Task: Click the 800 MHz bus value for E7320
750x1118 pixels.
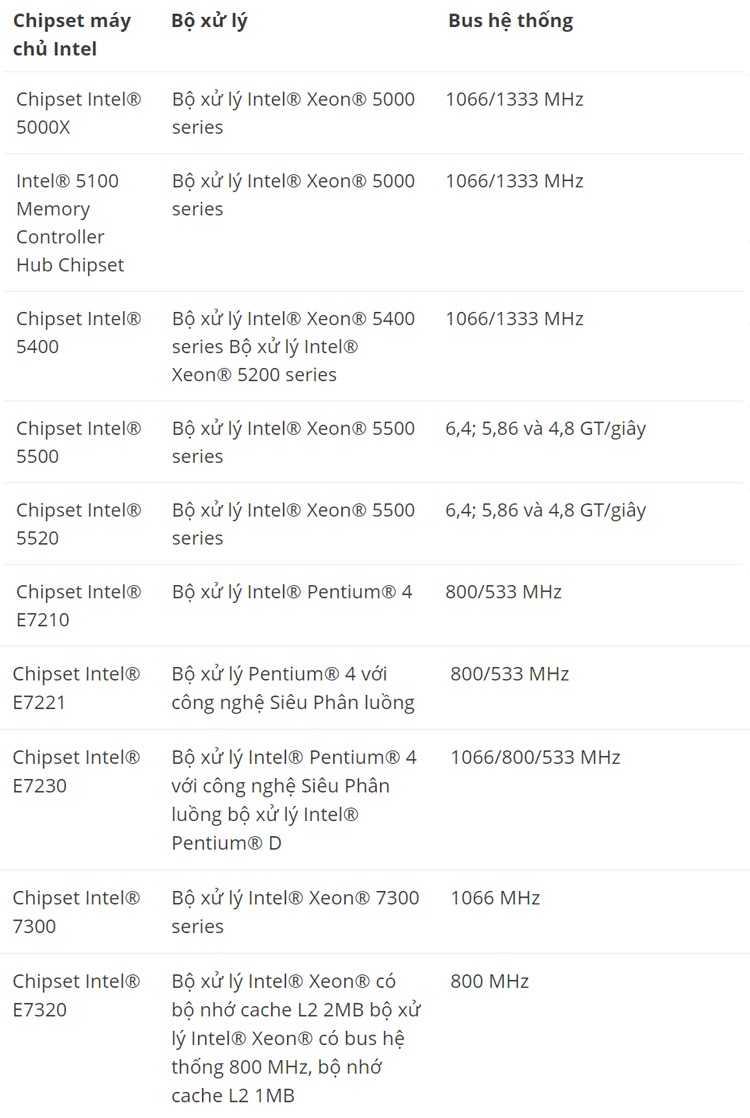Action: click(489, 981)
